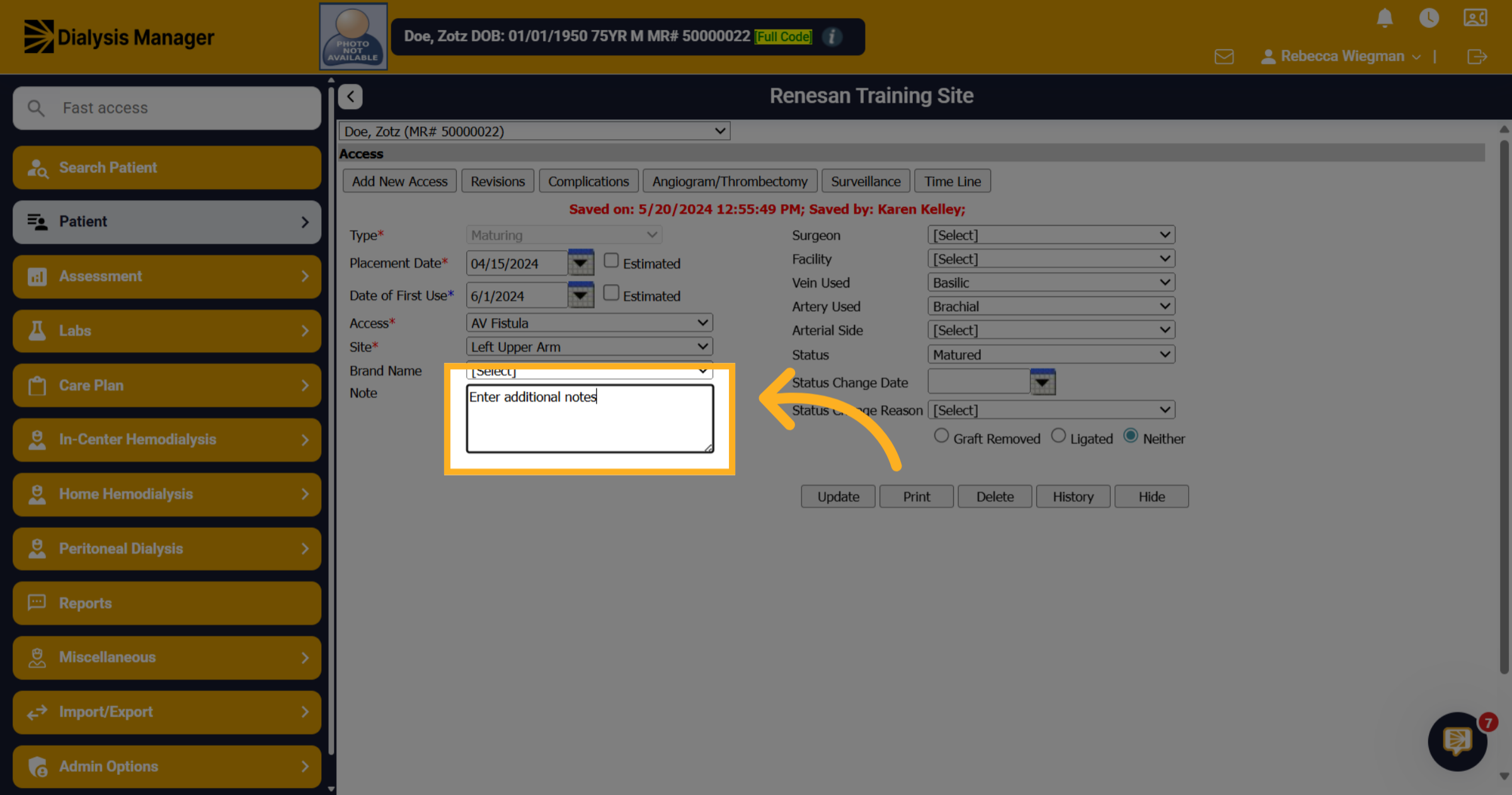Open the Angiogram/Thrombectomy tab
This screenshot has width=1512, height=795.
click(x=730, y=181)
